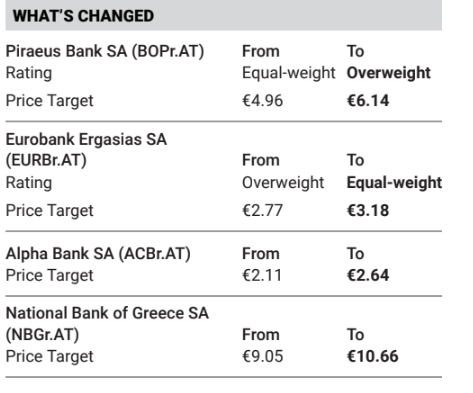The image size is (473, 393).
Task: Click Piraeus old rating Equal-weight
Action: coord(289,73)
